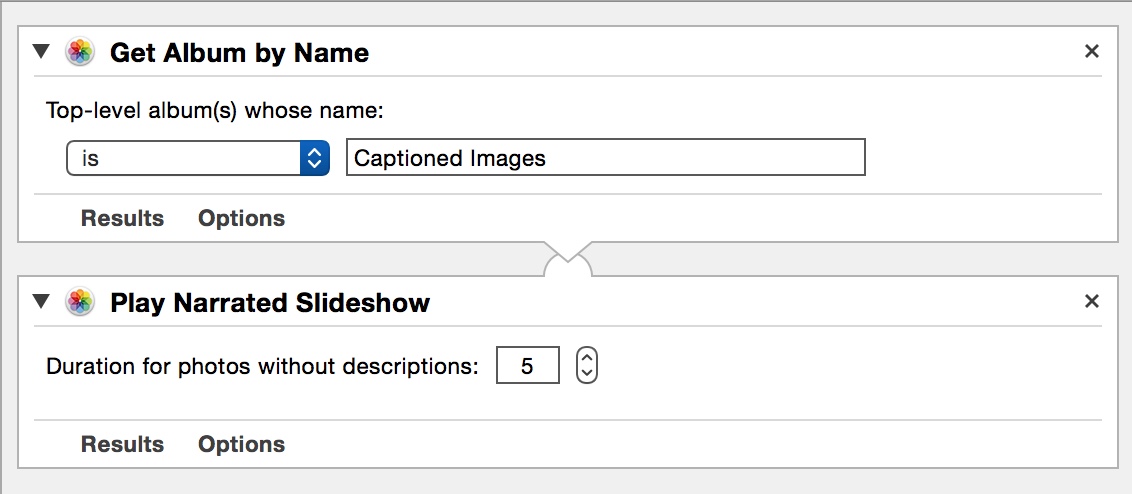
Task: Click the Captioned Images album name field
Action: coord(606,157)
